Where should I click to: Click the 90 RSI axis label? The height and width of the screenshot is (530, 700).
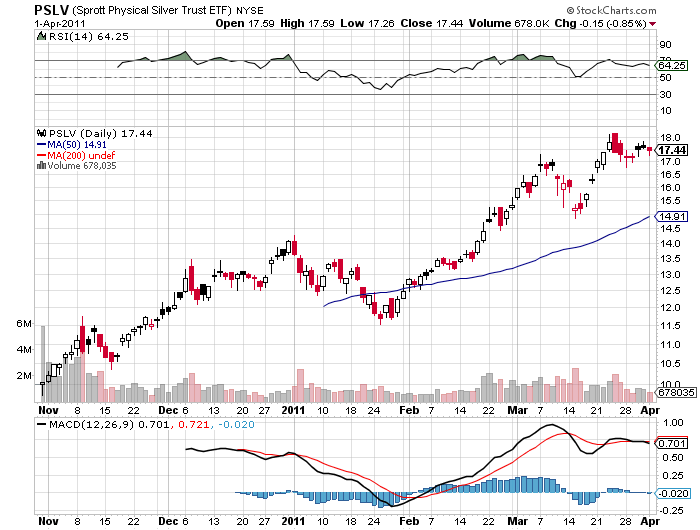(x=666, y=45)
